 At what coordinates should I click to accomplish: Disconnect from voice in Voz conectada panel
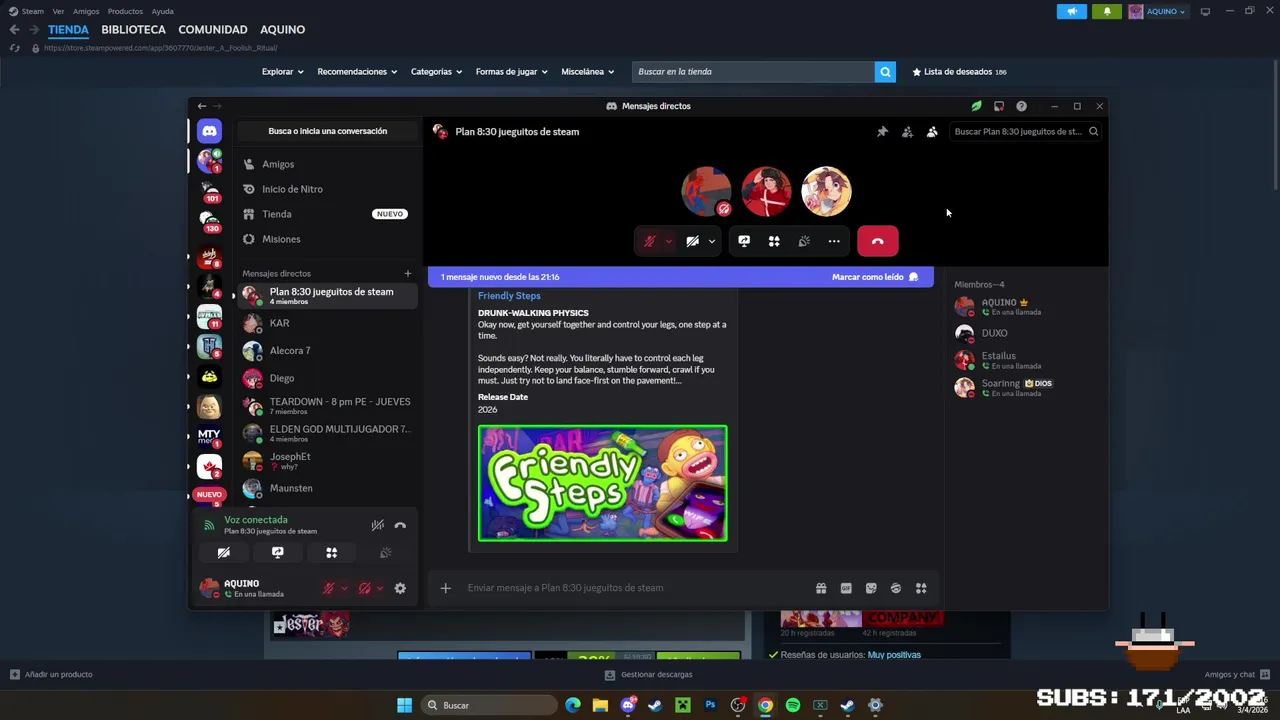[x=400, y=525]
